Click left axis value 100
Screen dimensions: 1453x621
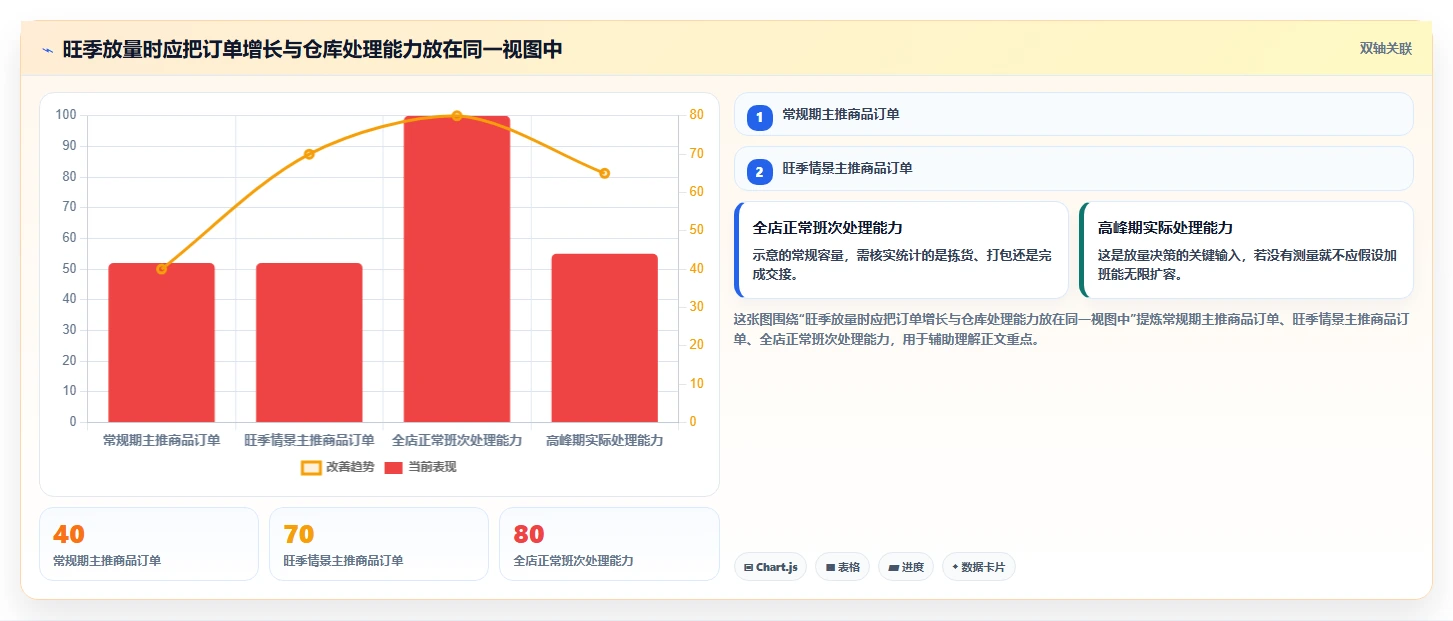(67, 115)
